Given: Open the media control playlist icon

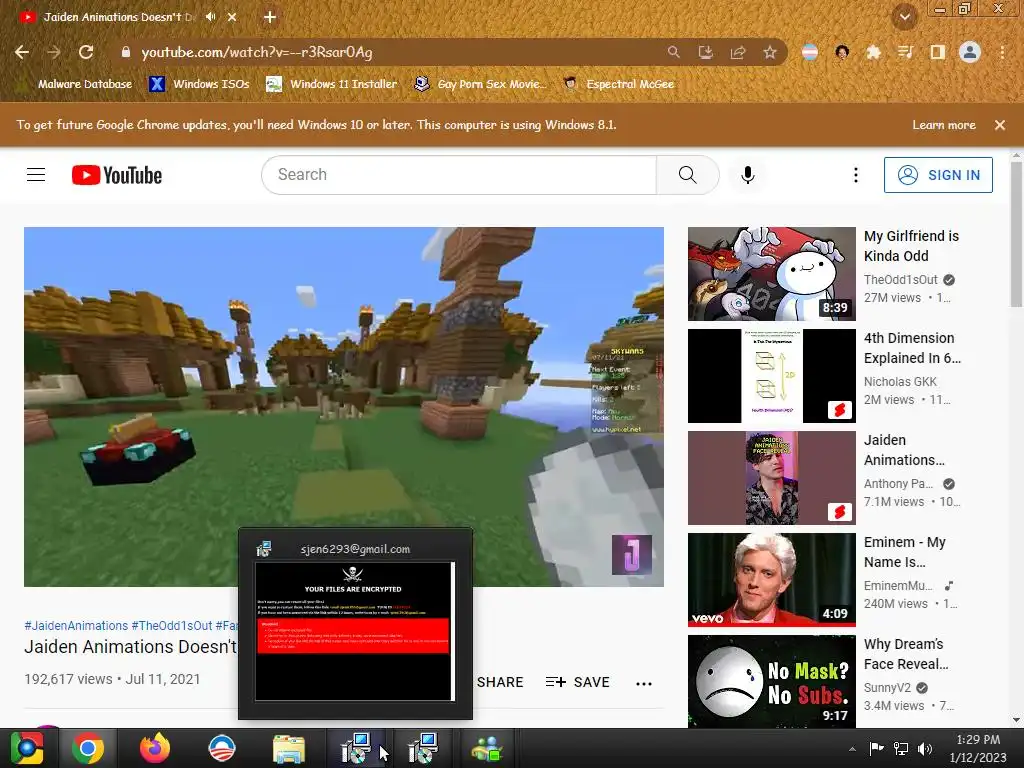Looking at the screenshot, I should [x=905, y=52].
